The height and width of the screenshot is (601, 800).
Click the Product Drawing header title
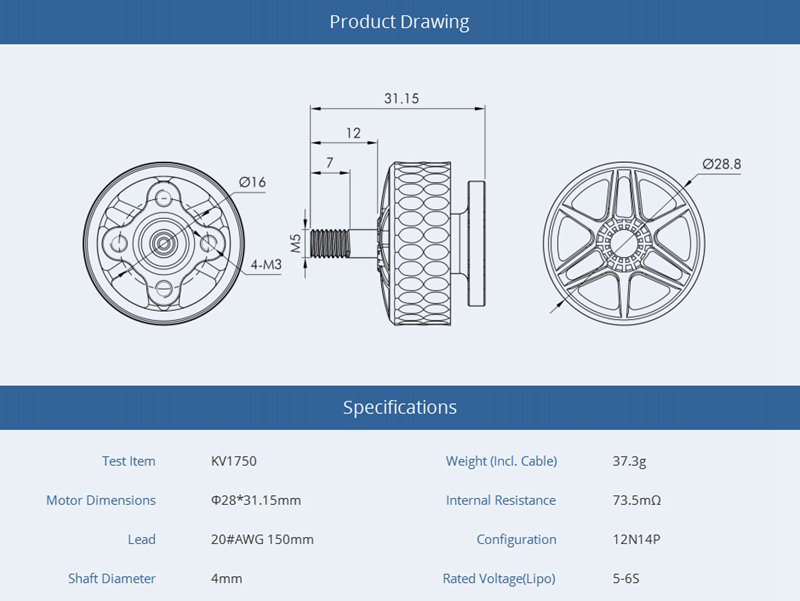click(x=399, y=22)
